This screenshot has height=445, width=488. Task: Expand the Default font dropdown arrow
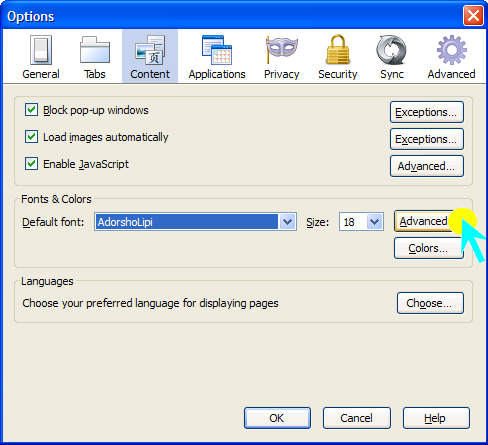click(x=287, y=222)
